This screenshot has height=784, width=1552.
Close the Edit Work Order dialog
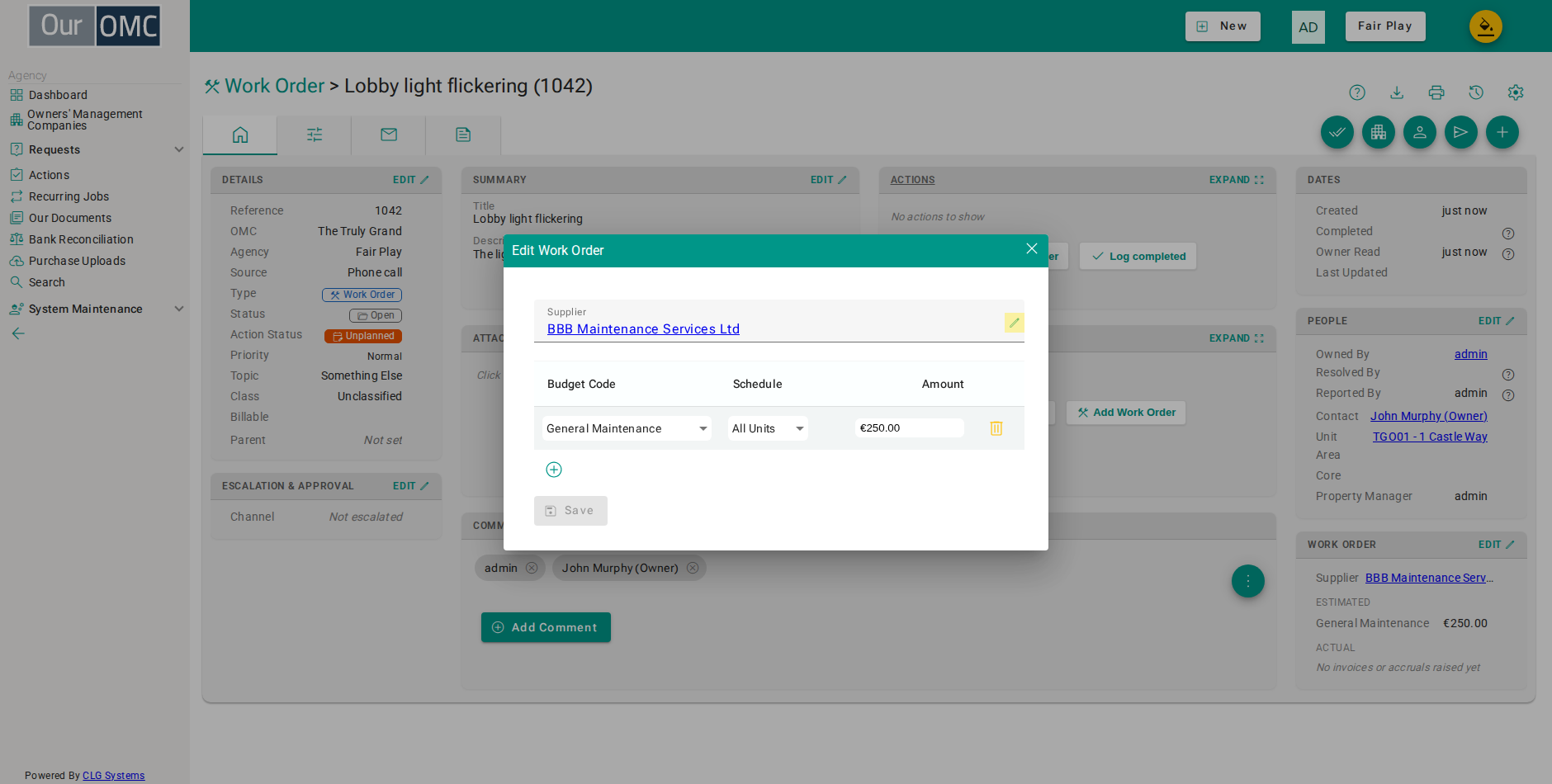[x=1031, y=249]
